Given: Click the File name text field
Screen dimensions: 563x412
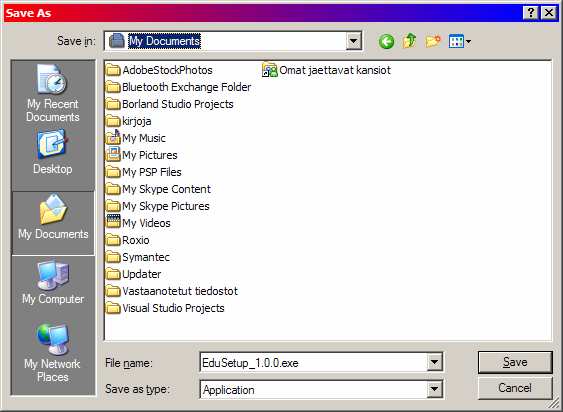Looking at the screenshot, I should point(313,362).
